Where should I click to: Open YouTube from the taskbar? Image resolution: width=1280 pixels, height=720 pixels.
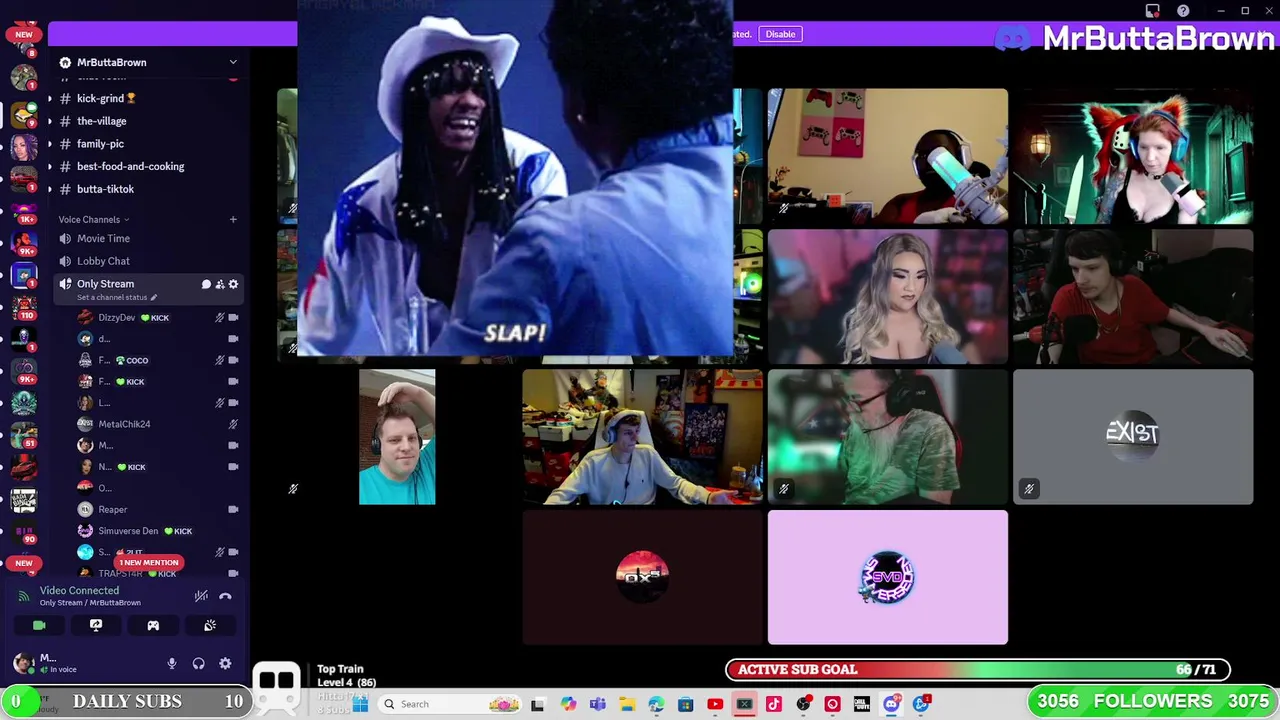click(x=715, y=704)
